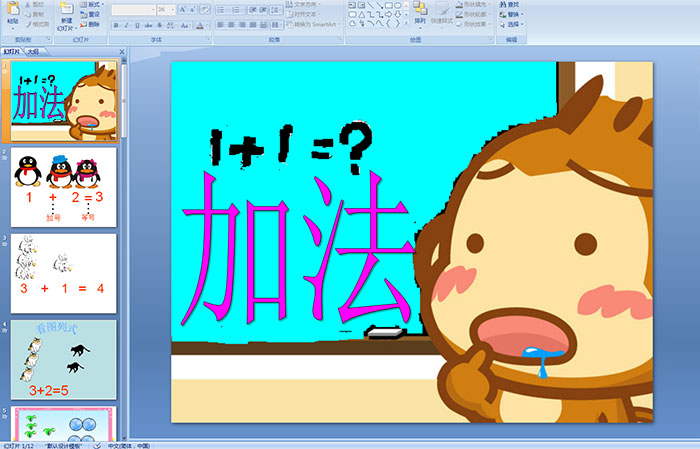Screen dimensions: 700x449
Task: Toggle text shadow formatting
Action: (159, 25)
